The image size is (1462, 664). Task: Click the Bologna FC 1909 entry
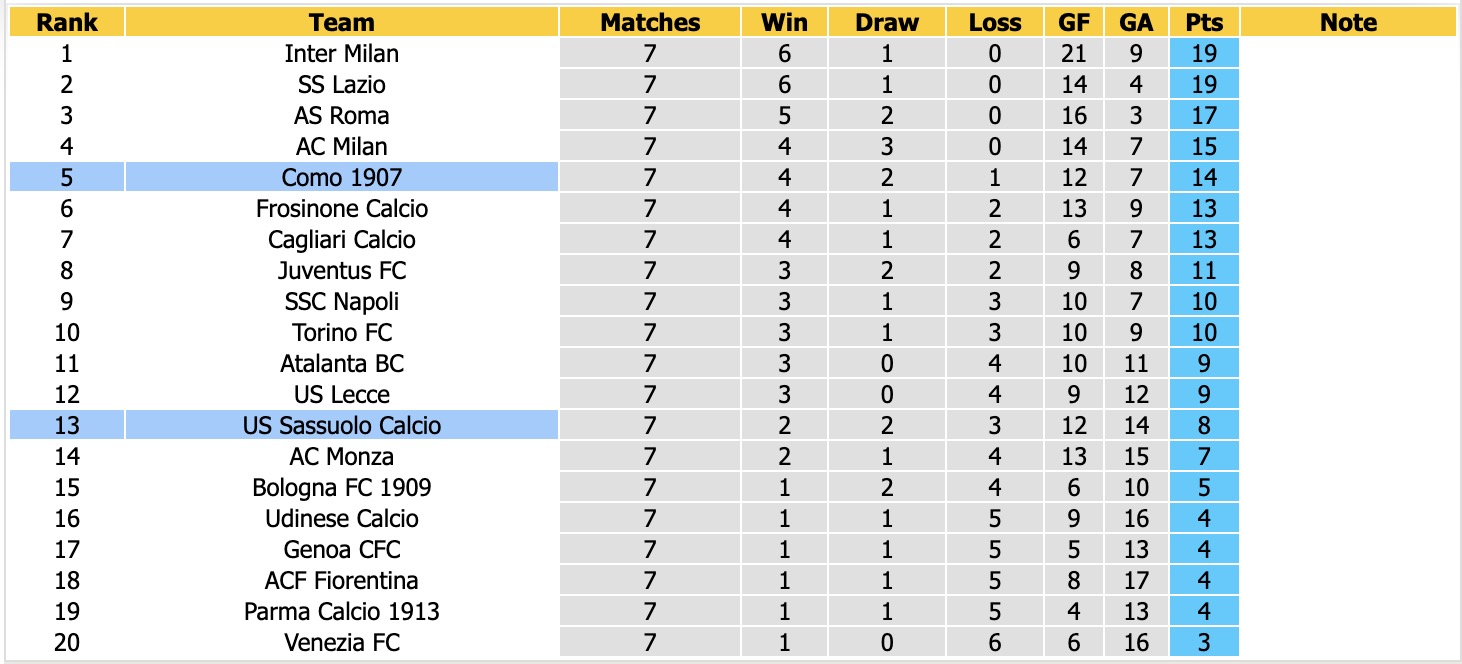(342, 487)
